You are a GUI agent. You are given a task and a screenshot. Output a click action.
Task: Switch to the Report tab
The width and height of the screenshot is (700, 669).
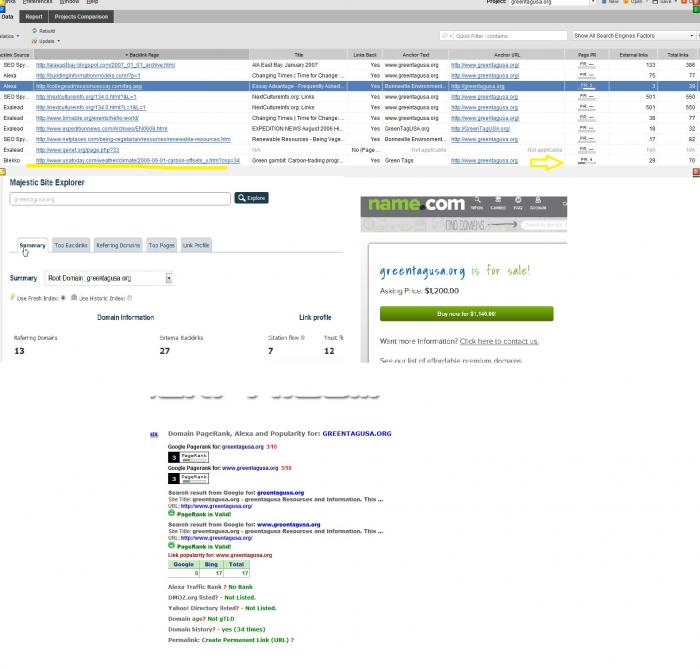34,17
